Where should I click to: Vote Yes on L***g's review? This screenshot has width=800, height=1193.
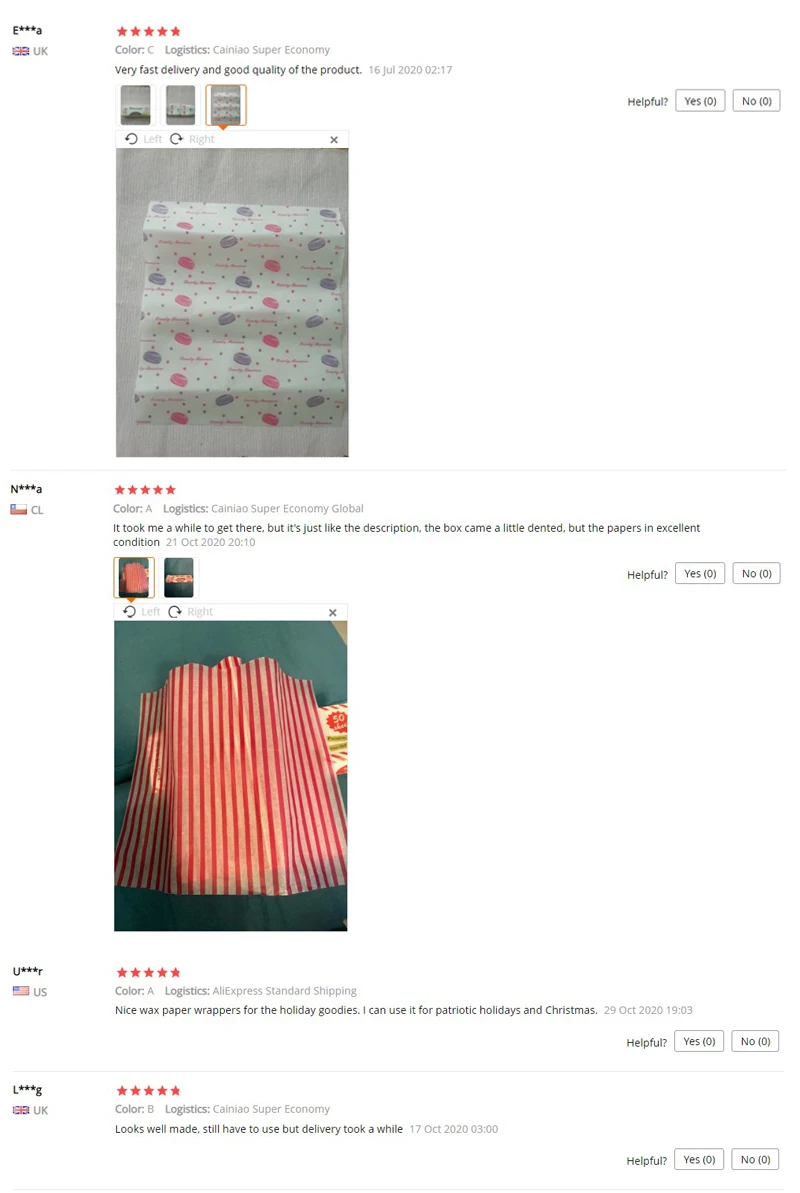pos(699,1160)
